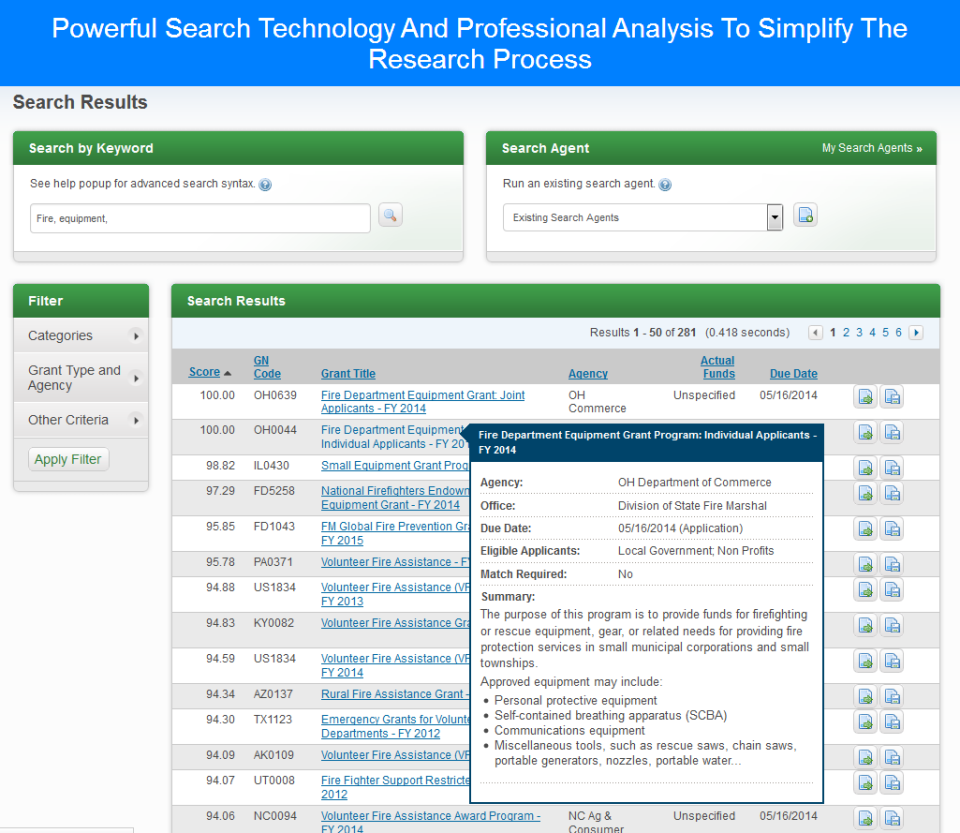Open the view icon for grant NC0094

[x=864, y=817]
